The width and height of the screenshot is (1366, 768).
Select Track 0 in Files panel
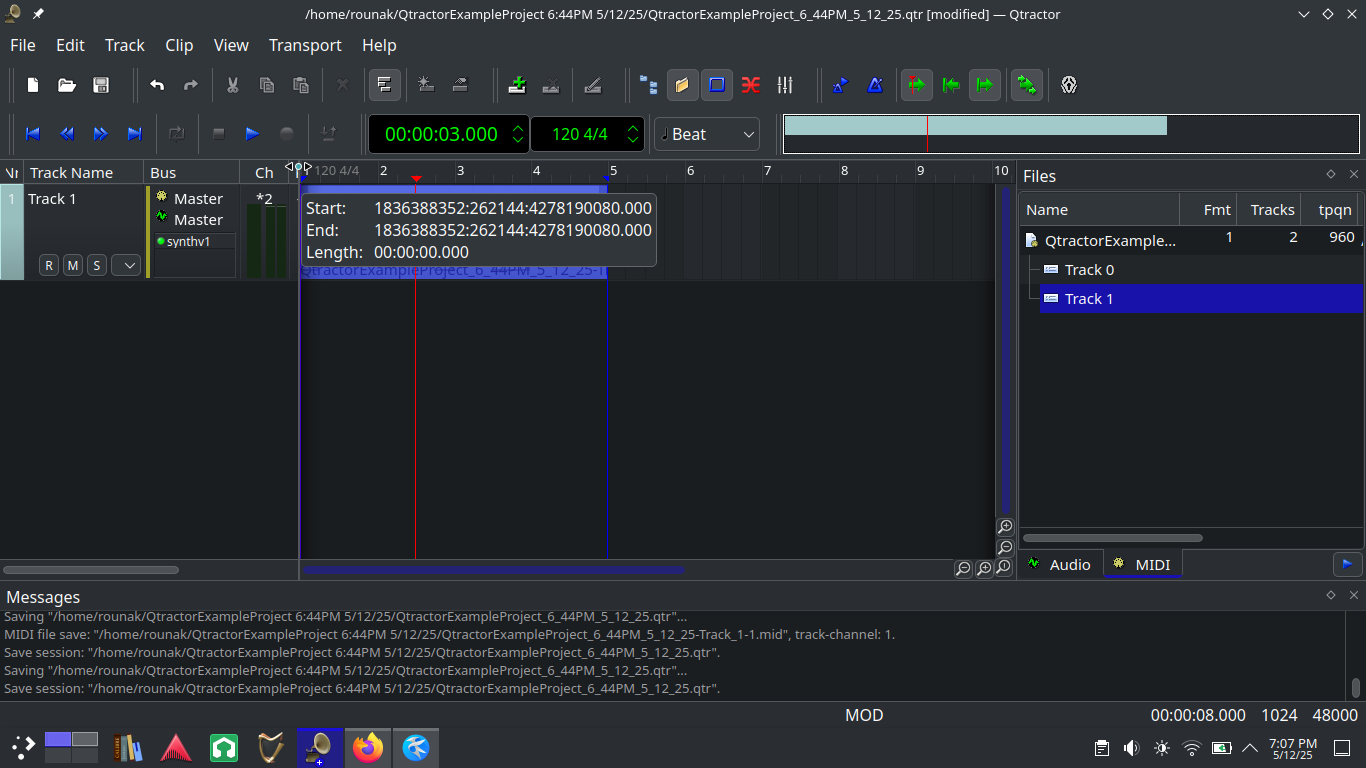1089,270
